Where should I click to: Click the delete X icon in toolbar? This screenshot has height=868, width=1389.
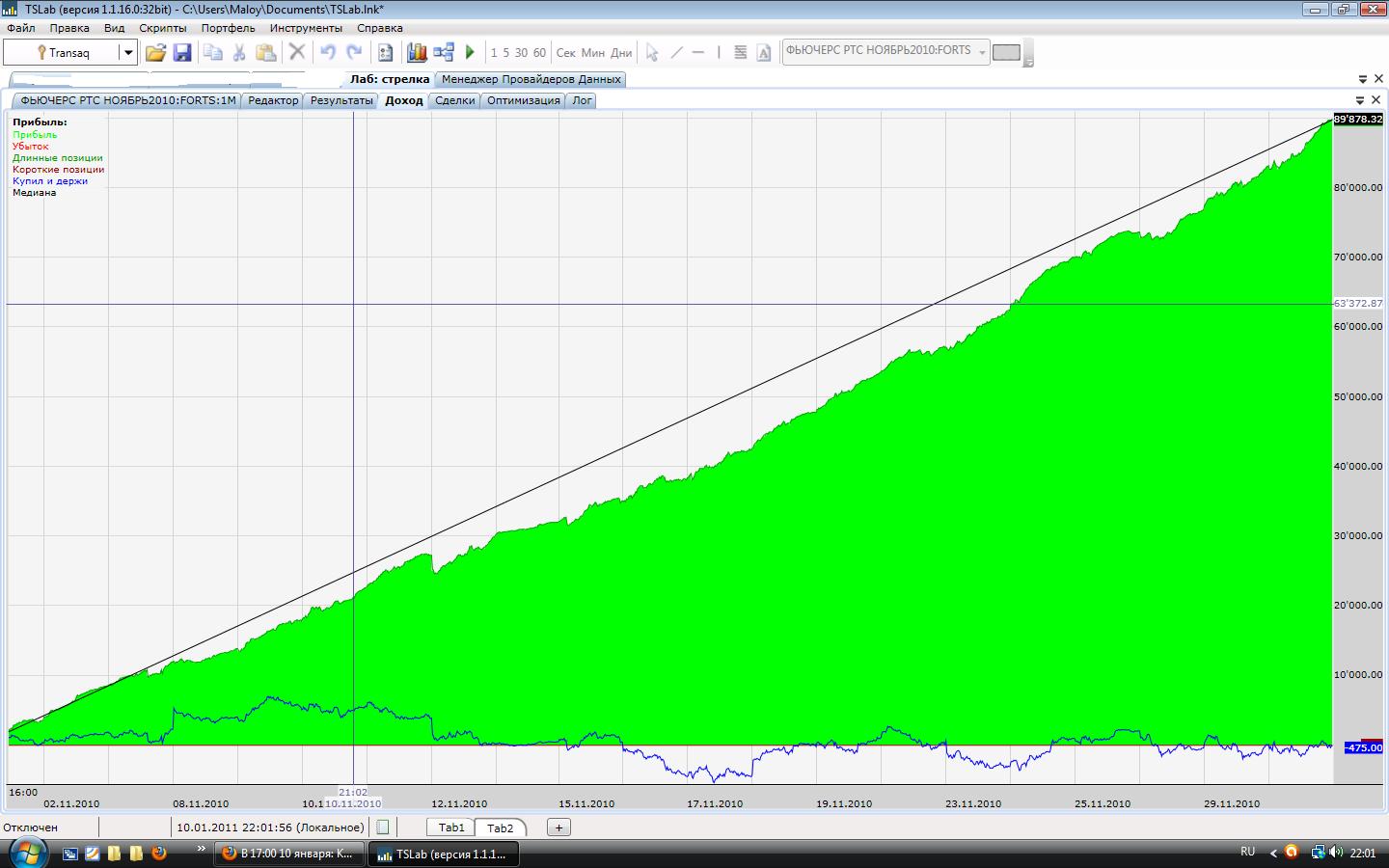[297, 53]
